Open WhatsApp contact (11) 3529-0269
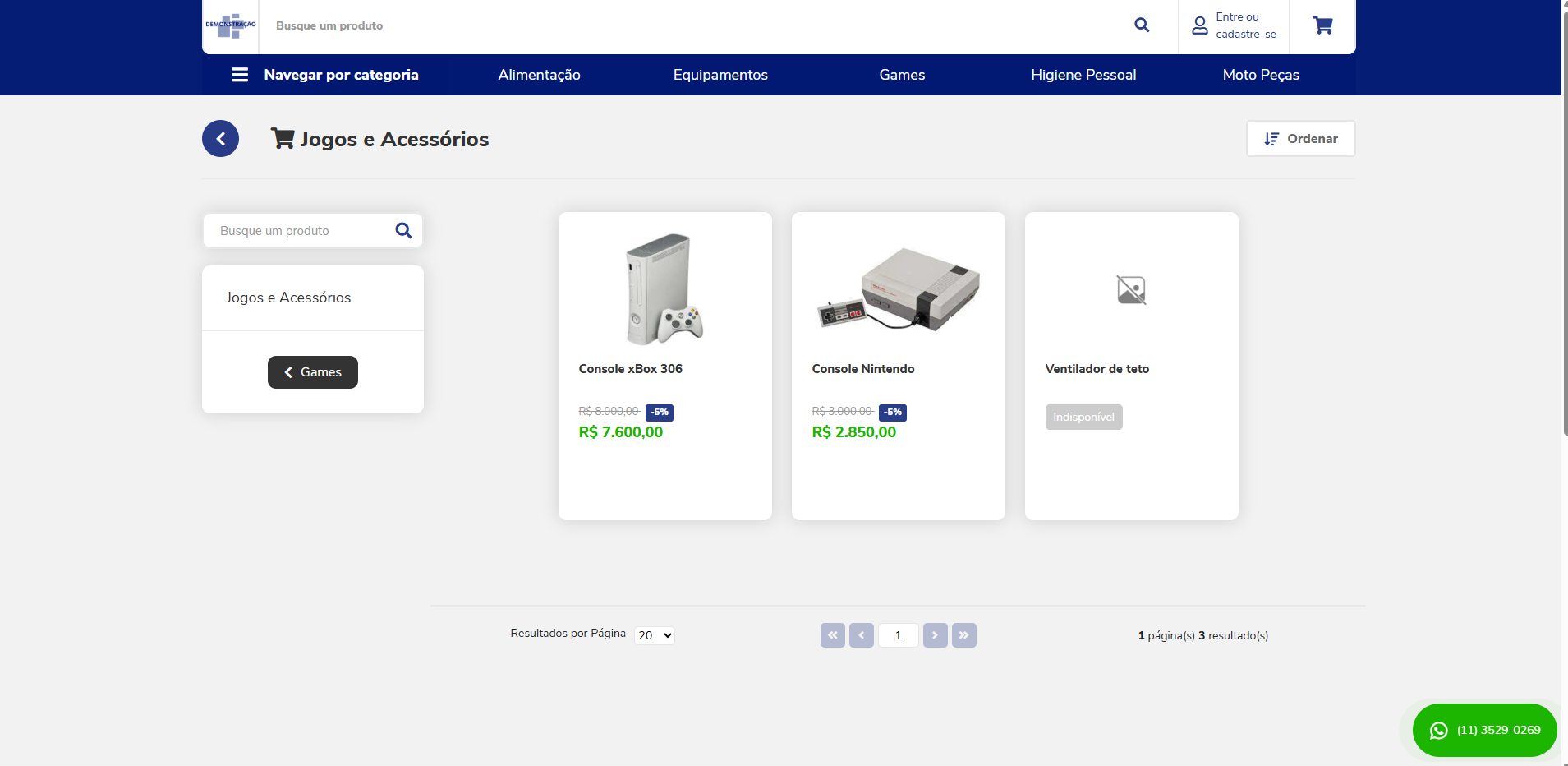Image resolution: width=1568 pixels, height=766 pixels. click(1484, 730)
